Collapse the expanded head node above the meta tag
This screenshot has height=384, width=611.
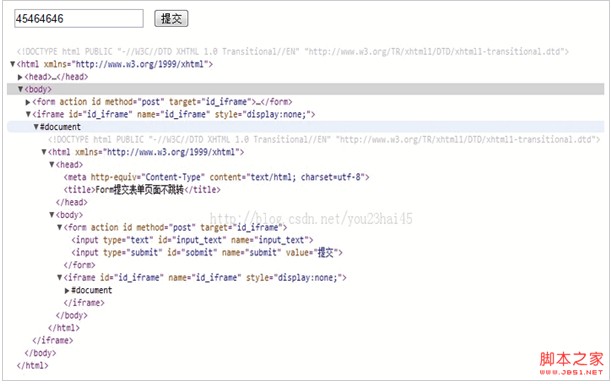click(x=51, y=165)
